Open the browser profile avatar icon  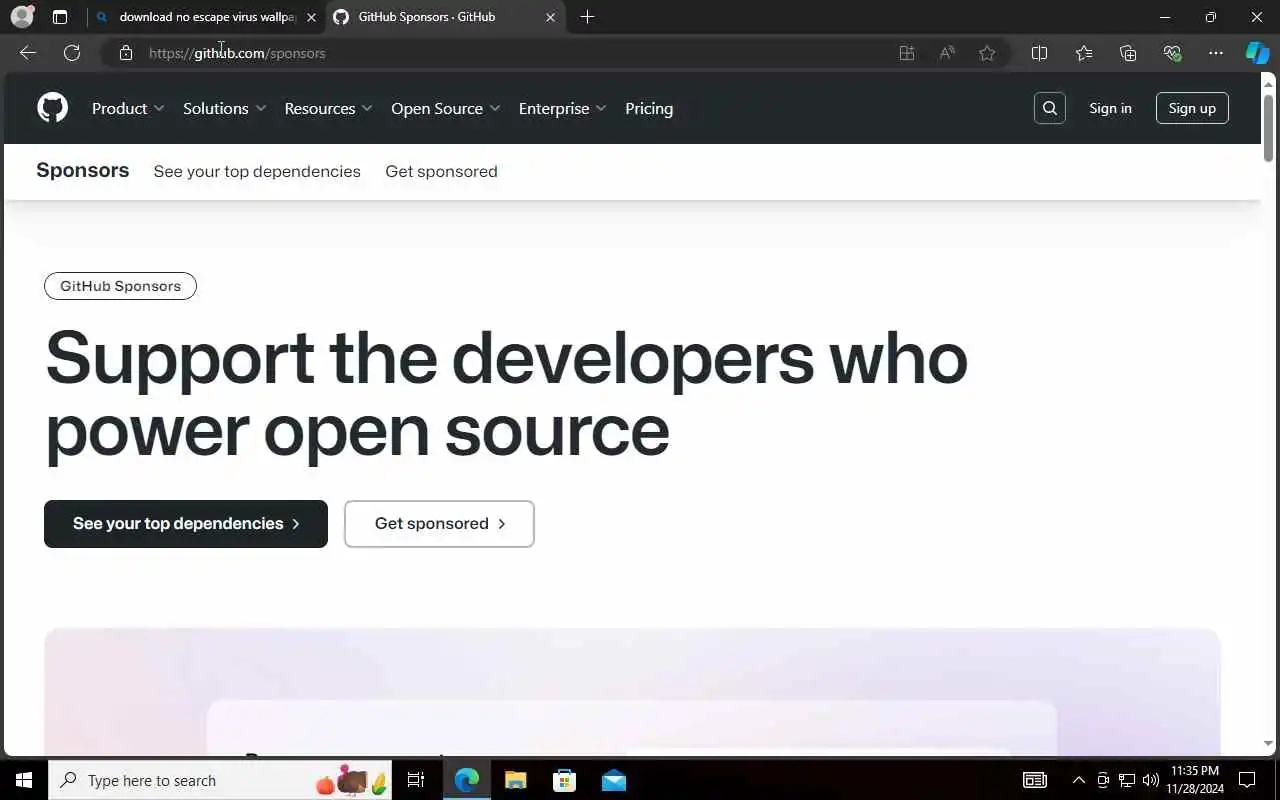pyautogui.click(x=22, y=17)
